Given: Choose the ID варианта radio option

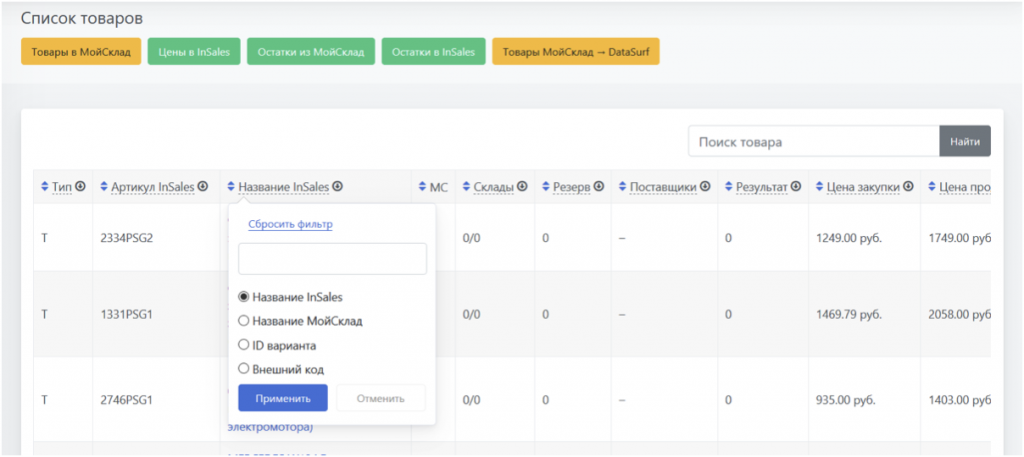Looking at the screenshot, I should [243, 345].
